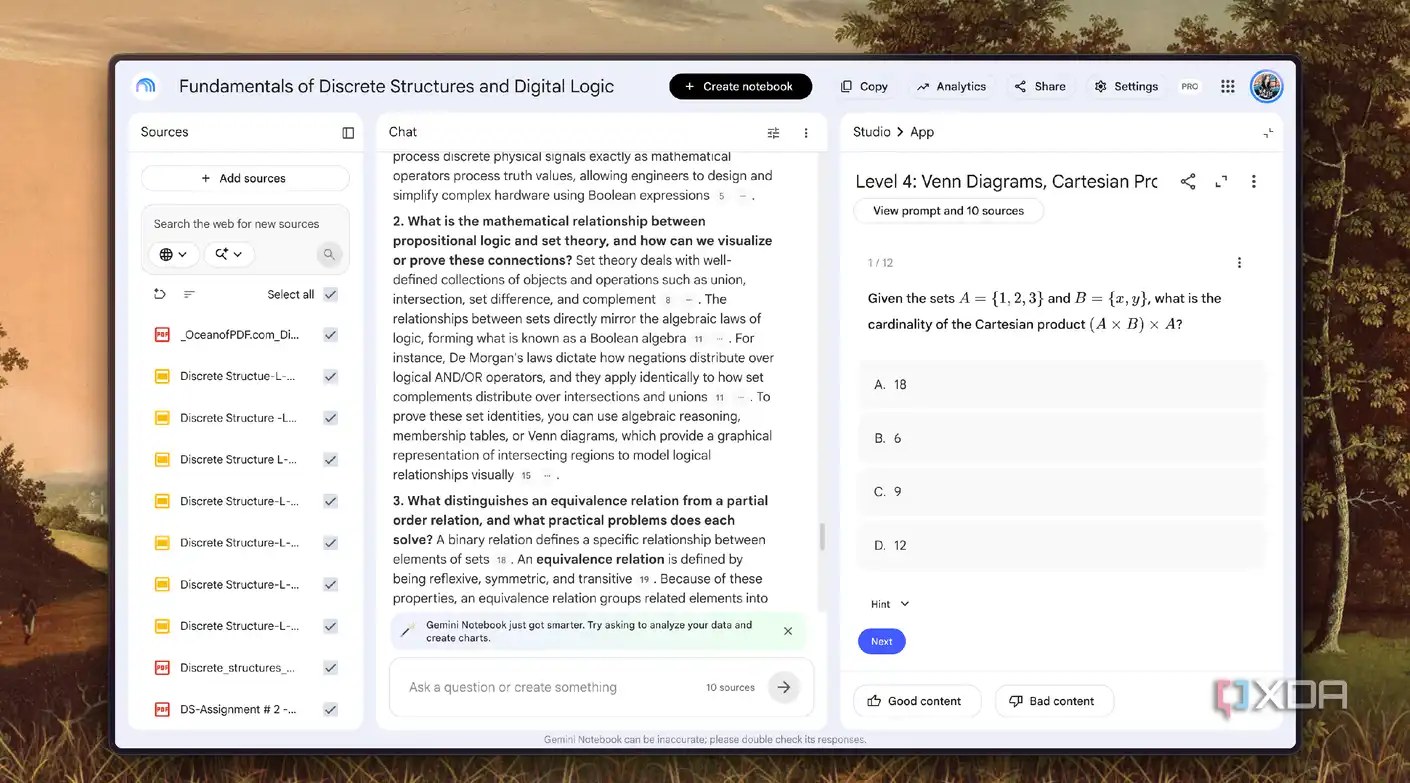Click the refresh sources icon

pyautogui.click(x=159, y=294)
